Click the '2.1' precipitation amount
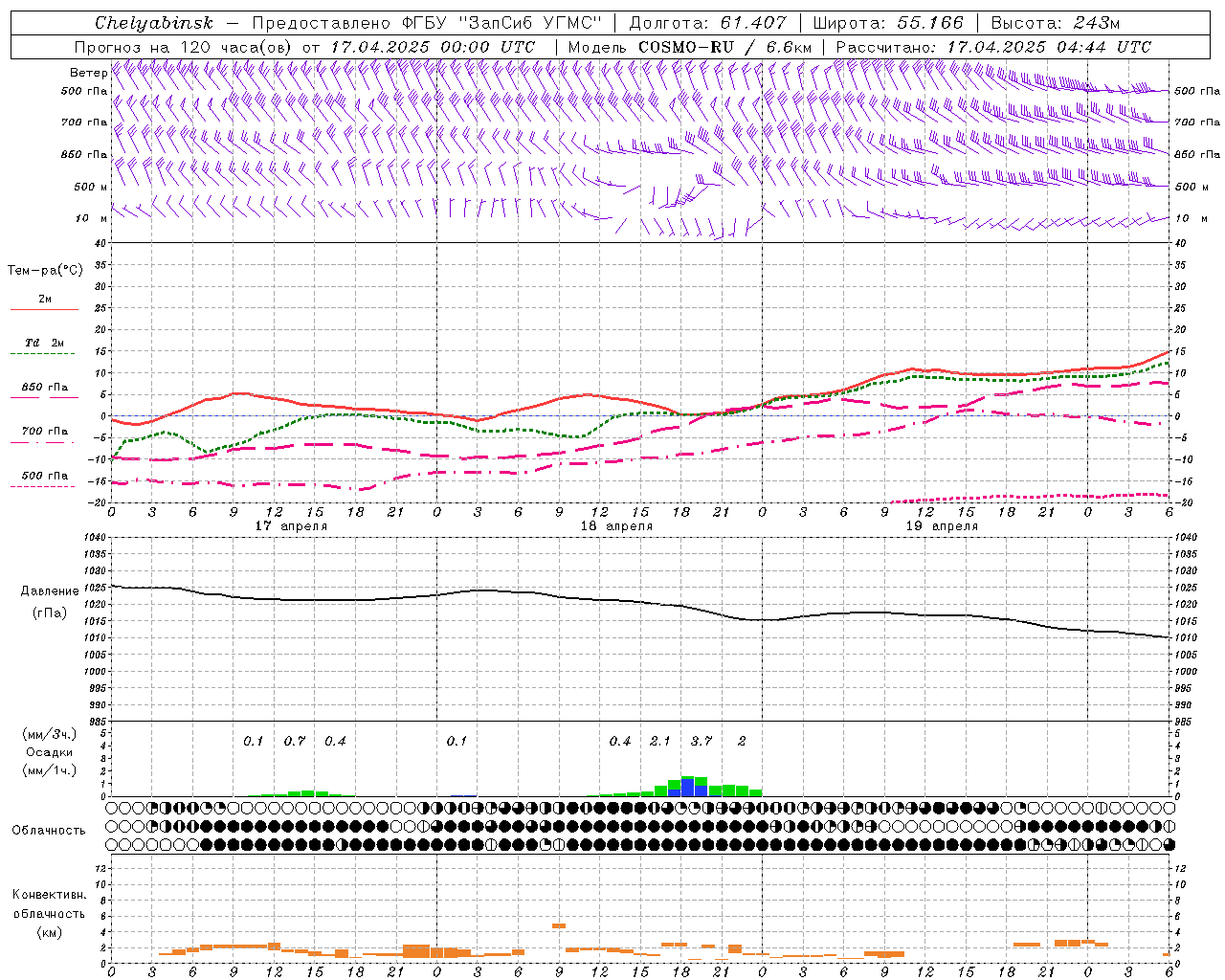Viewport: 1225px width, 980px height. pos(660,741)
